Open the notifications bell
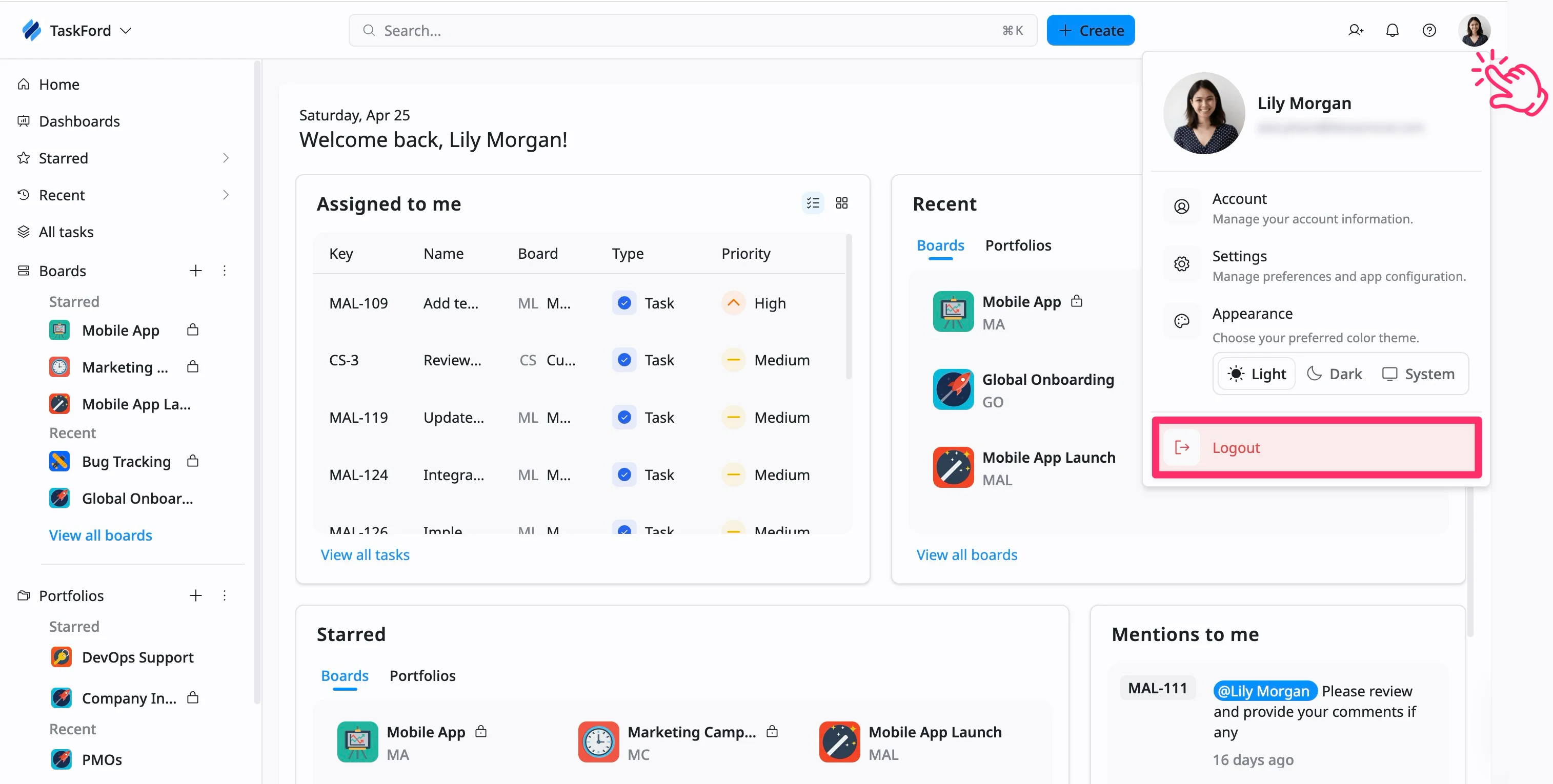 1392,30
